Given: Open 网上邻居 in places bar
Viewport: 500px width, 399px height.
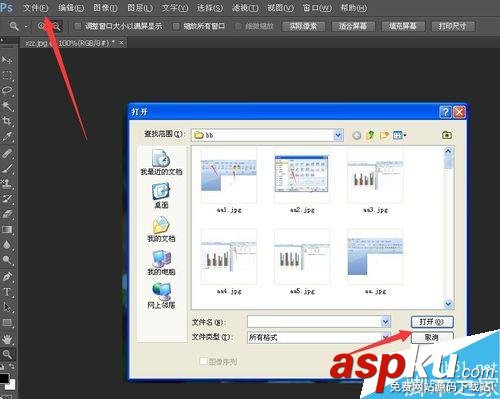Looking at the screenshot, I should coord(161,296).
